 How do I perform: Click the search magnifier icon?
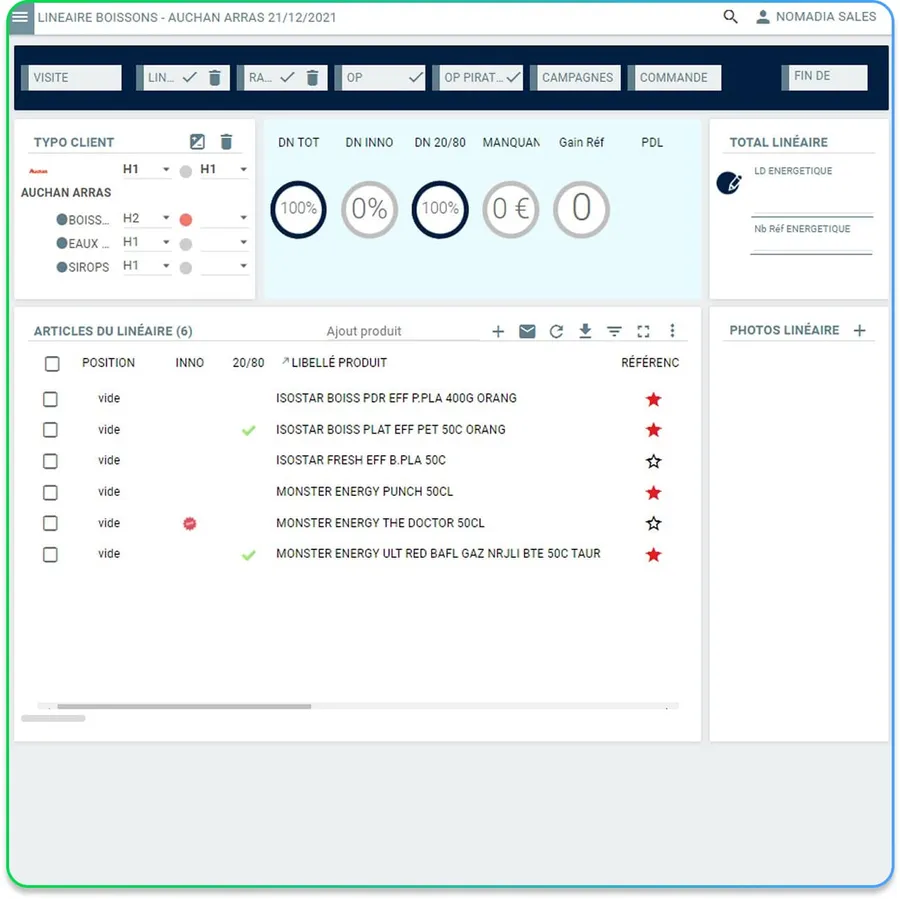click(730, 17)
